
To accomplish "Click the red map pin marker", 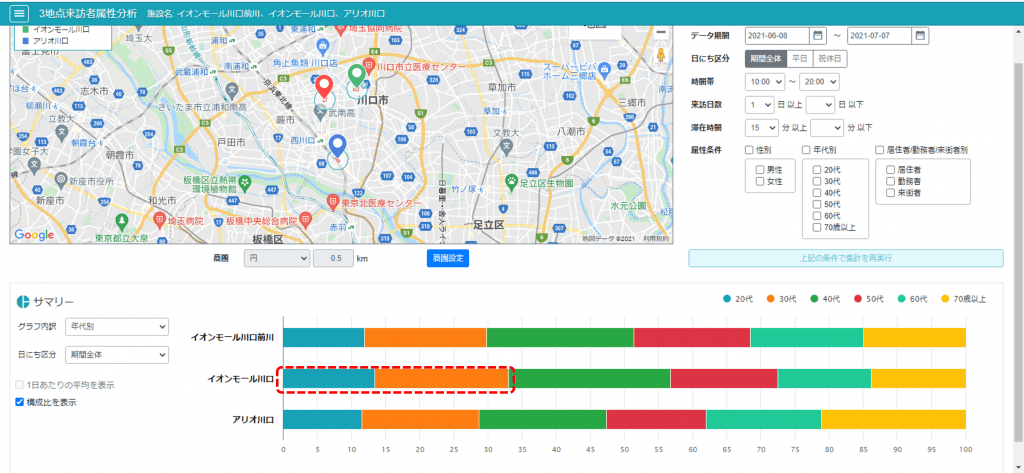I will (x=324, y=87).
